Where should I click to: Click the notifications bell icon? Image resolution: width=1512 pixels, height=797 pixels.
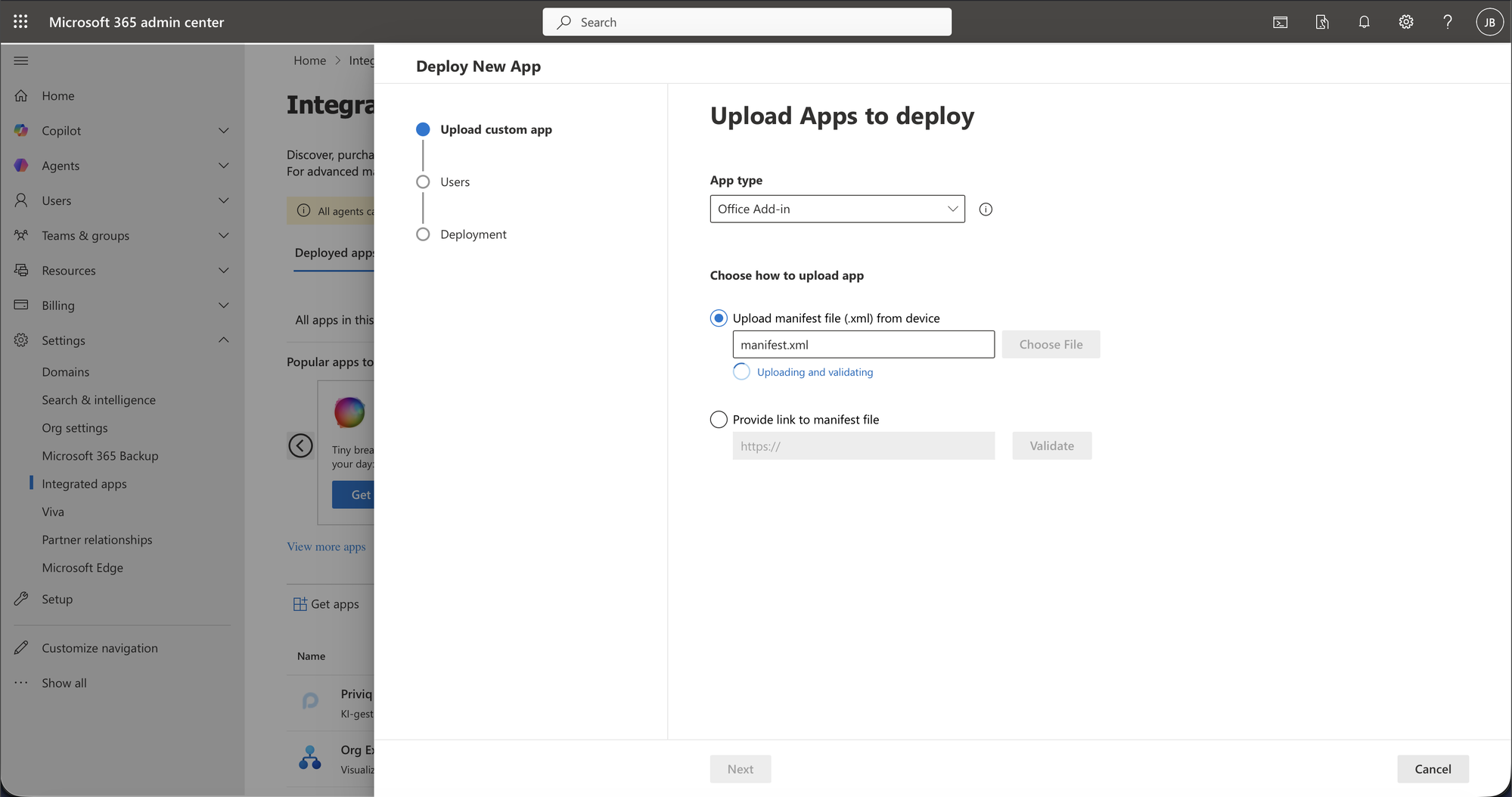pos(1364,22)
